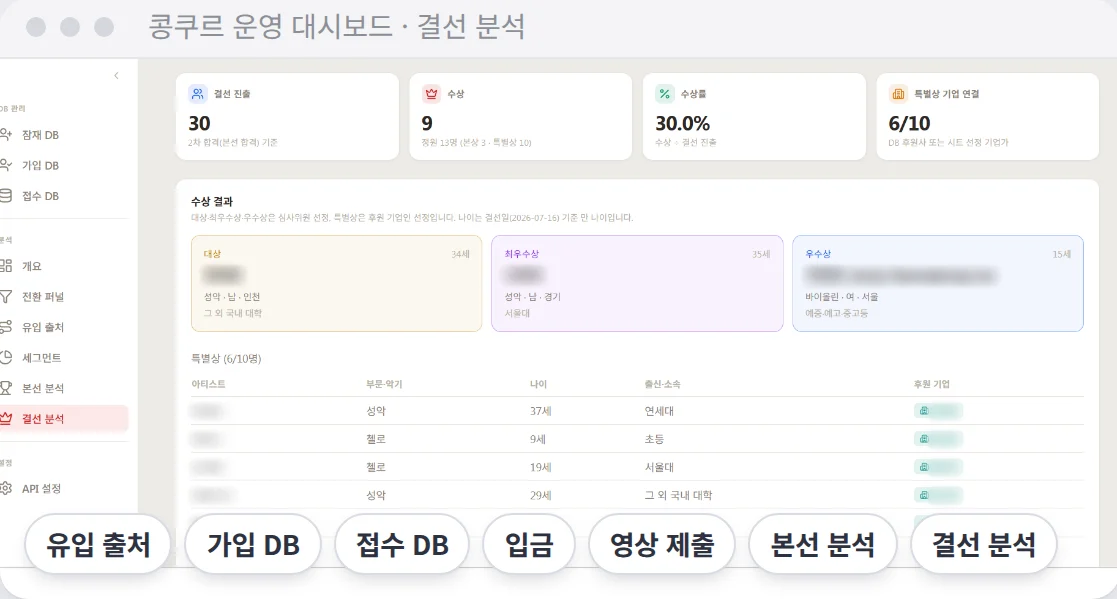Viewport: 1117px width, 599px height.
Task: Click the sponsor badge in the 서울대 row
Action: [938, 467]
